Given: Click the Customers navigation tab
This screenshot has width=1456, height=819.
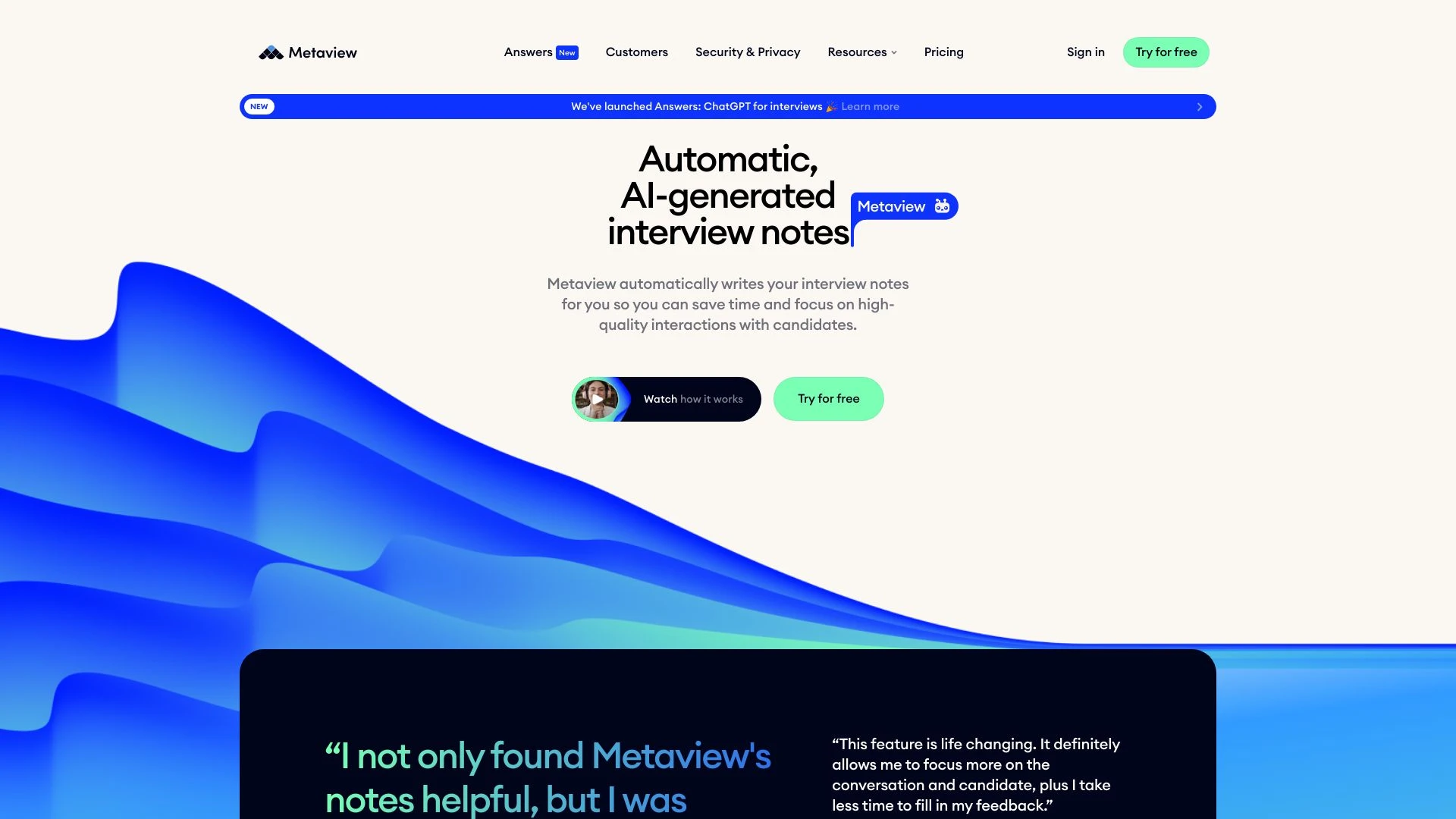Looking at the screenshot, I should click(636, 52).
